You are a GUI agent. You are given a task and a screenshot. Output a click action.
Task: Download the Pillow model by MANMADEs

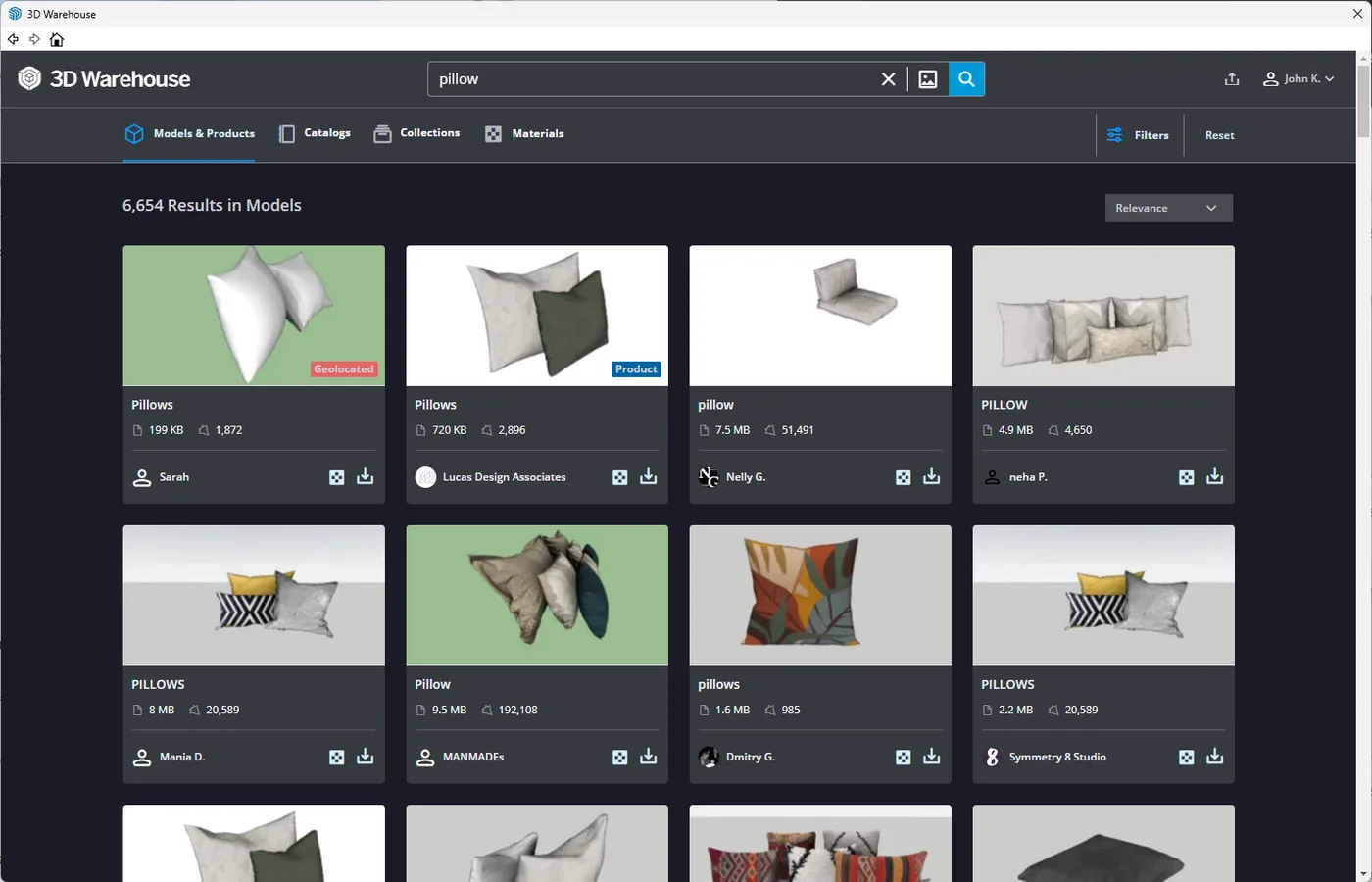(648, 757)
